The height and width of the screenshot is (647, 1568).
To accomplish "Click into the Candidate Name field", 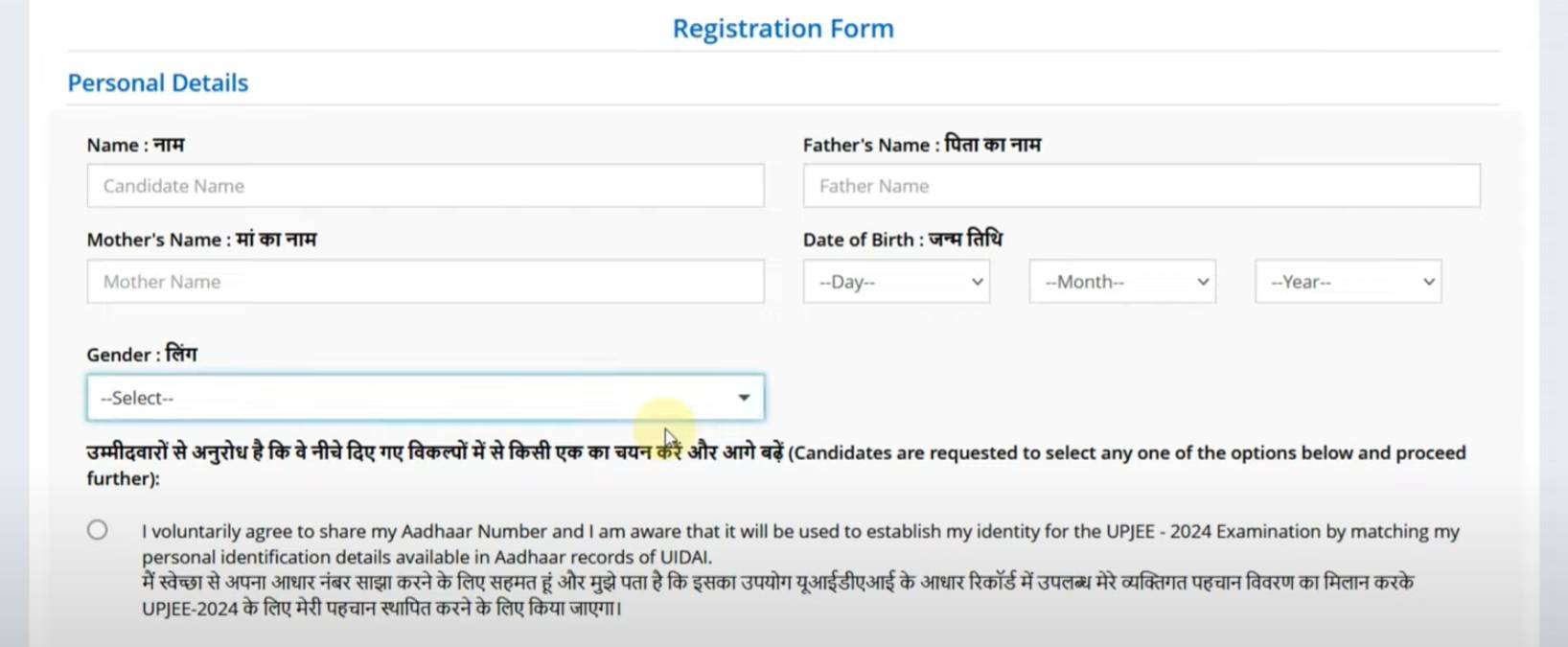I will point(425,186).
